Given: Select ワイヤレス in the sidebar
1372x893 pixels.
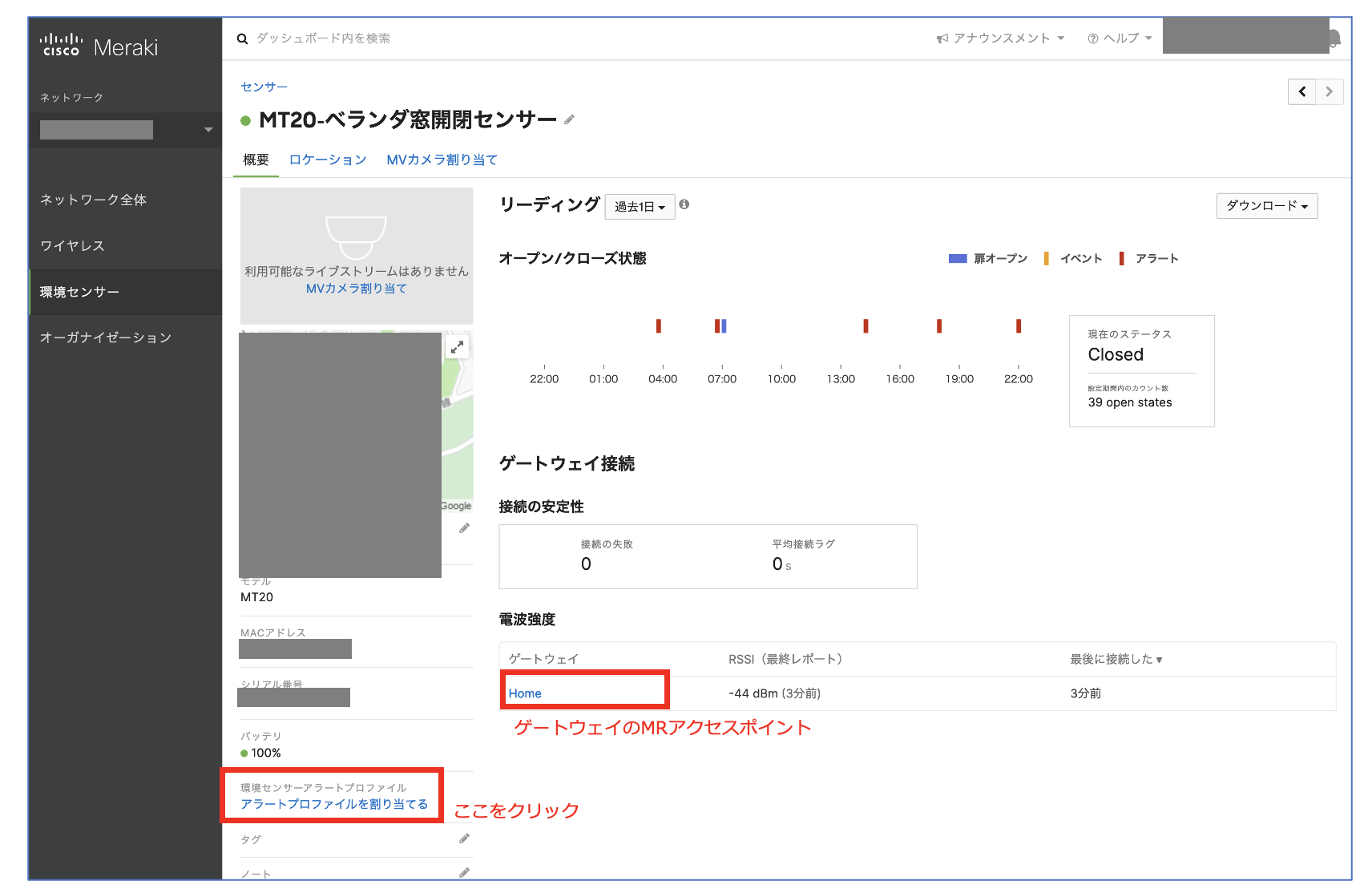Looking at the screenshot, I should click(x=72, y=246).
